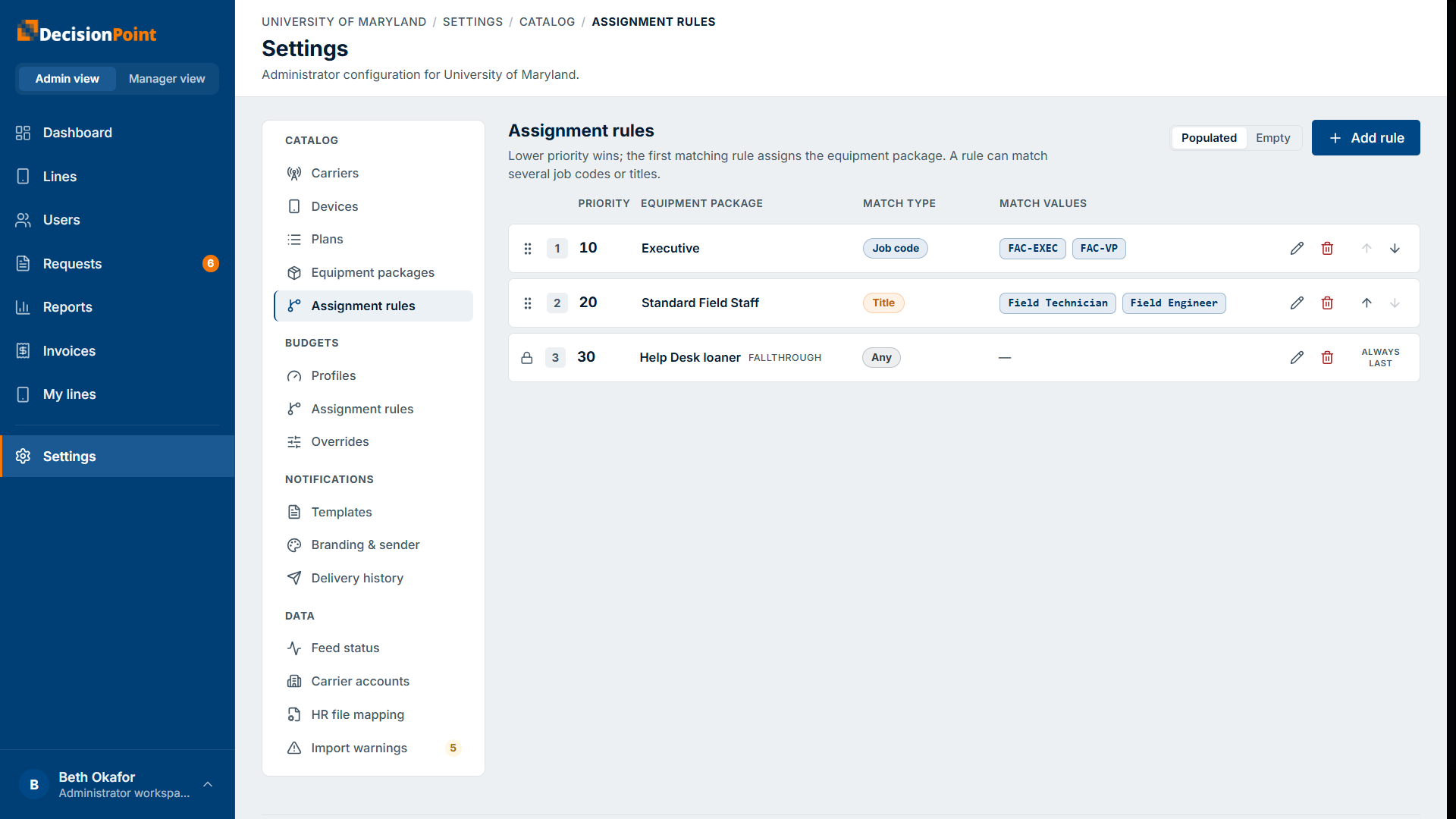Delete the Executive rule
1456x819 pixels.
[x=1327, y=249]
